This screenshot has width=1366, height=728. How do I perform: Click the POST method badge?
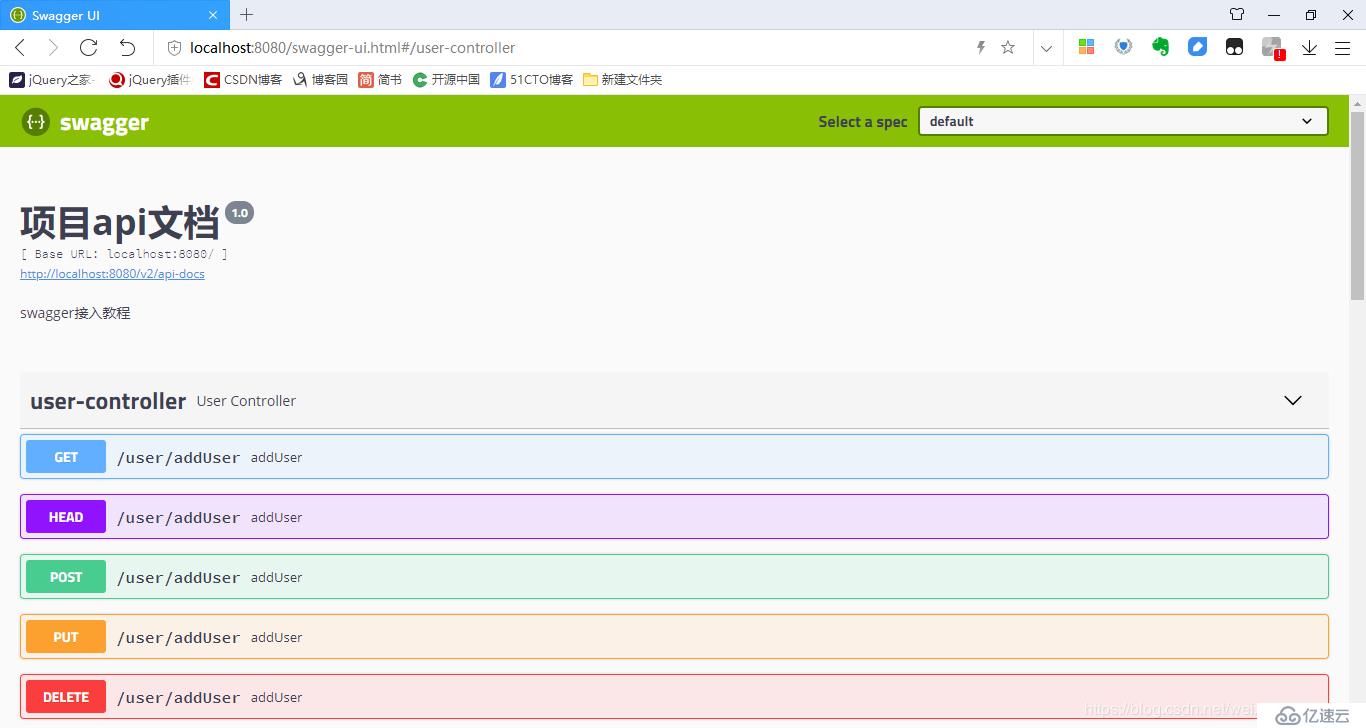click(66, 577)
